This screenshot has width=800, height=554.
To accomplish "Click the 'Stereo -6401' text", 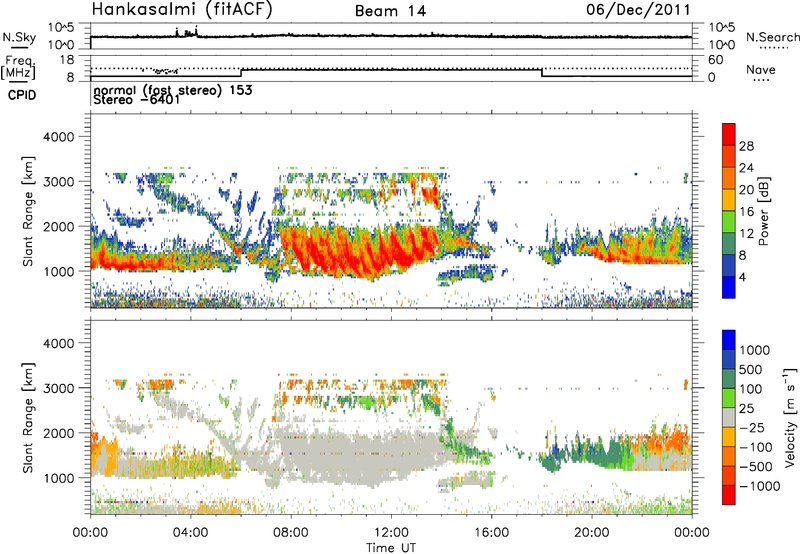I will point(136,99).
